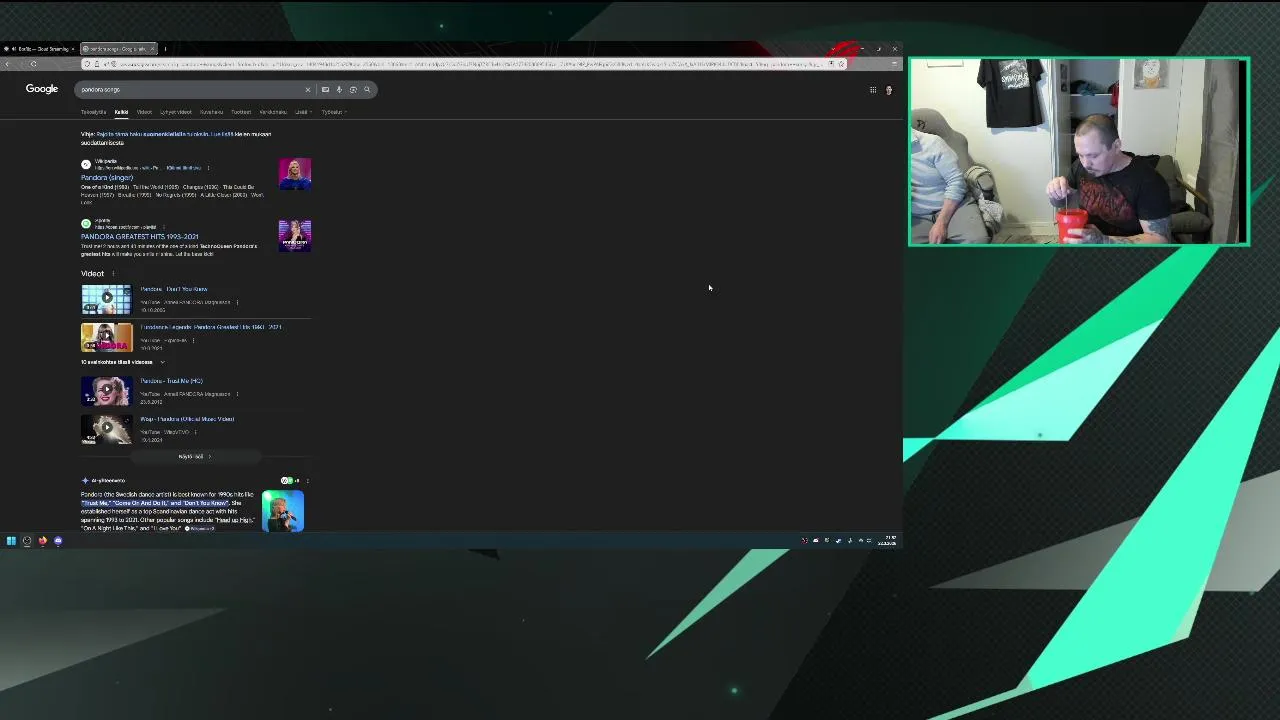Click the Wikipedia site favicon
This screenshot has height=720, width=1280.
(86, 164)
